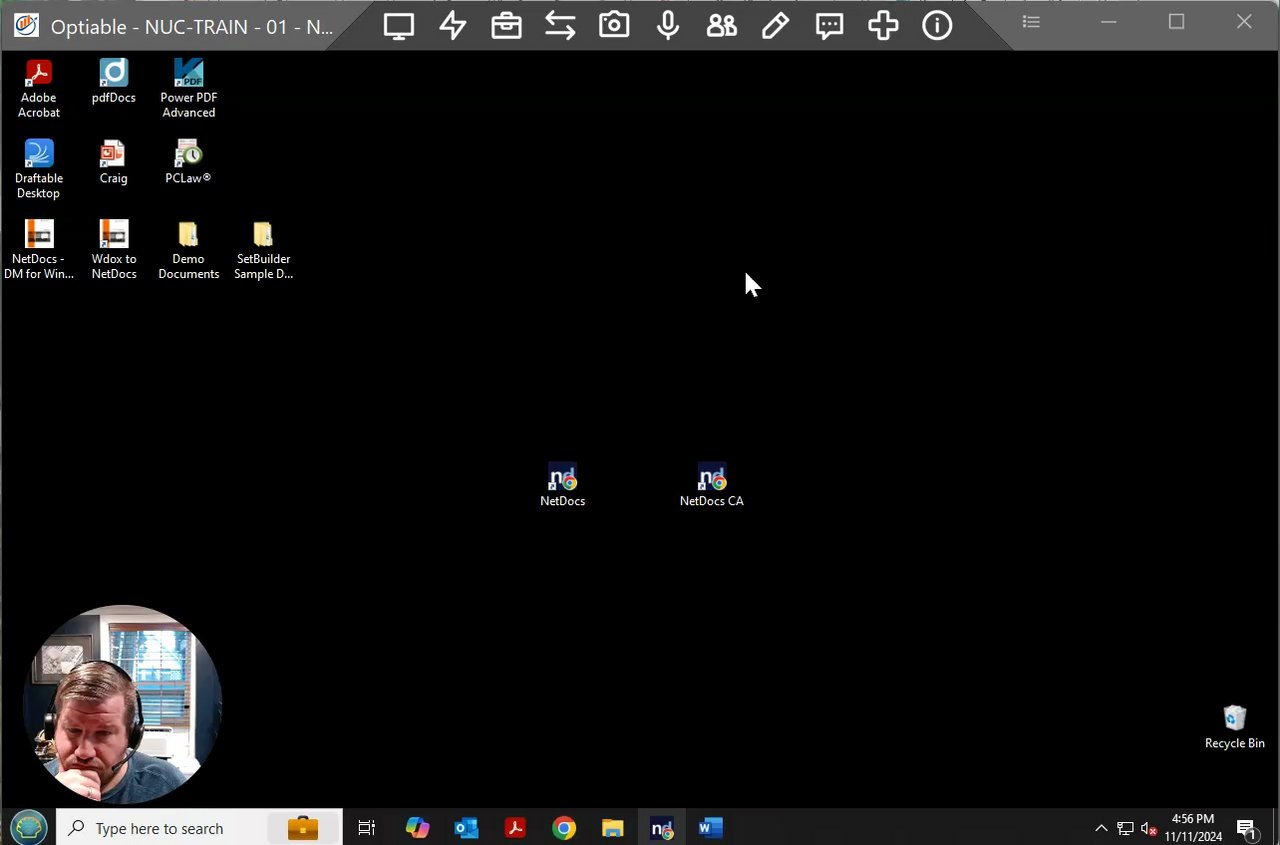Image resolution: width=1280 pixels, height=845 pixels.
Task: Open Outlook from the taskbar
Action: 466,828
